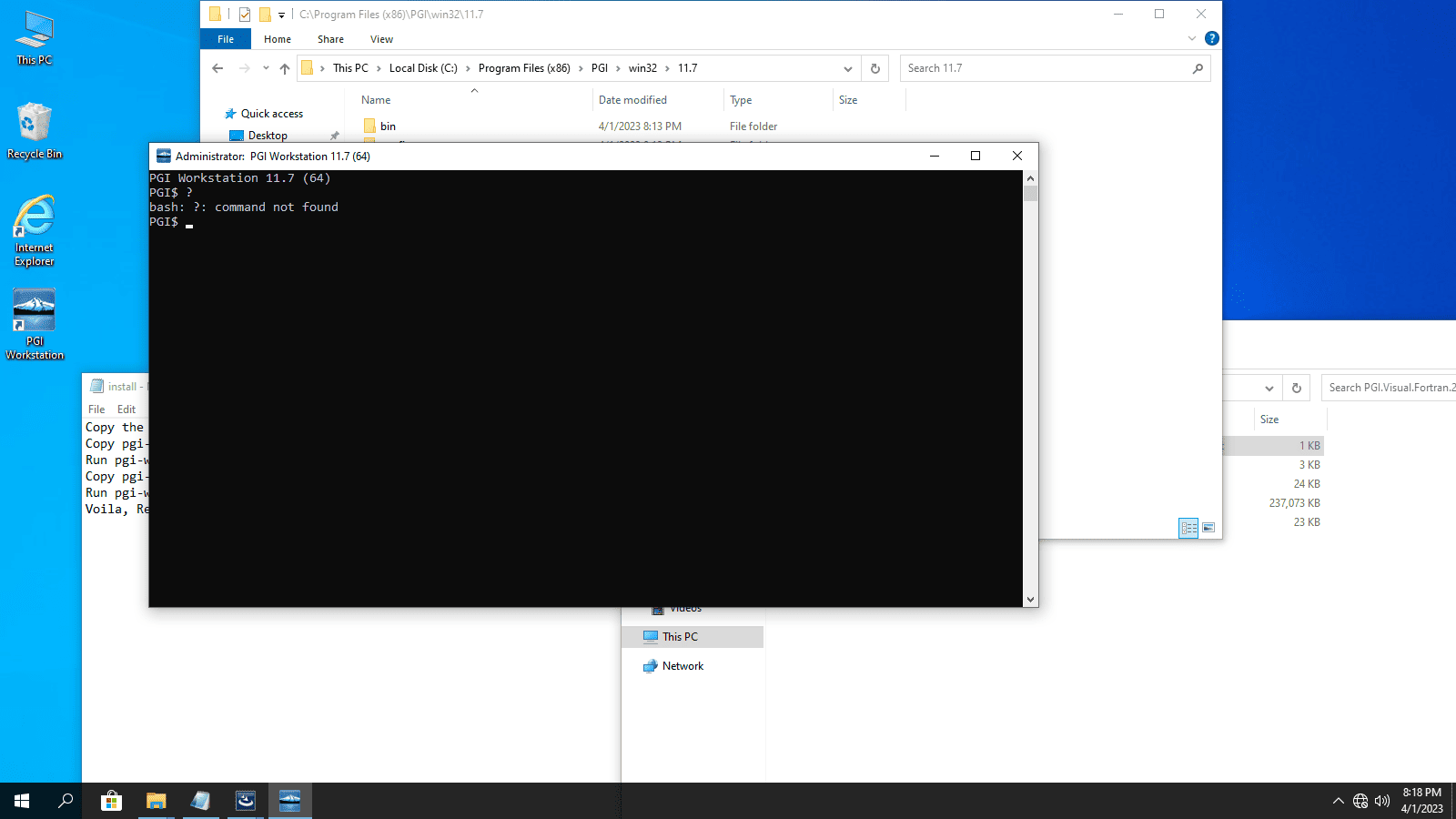Select This PC in lower Explorer pane

pyautogui.click(x=693, y=637)
